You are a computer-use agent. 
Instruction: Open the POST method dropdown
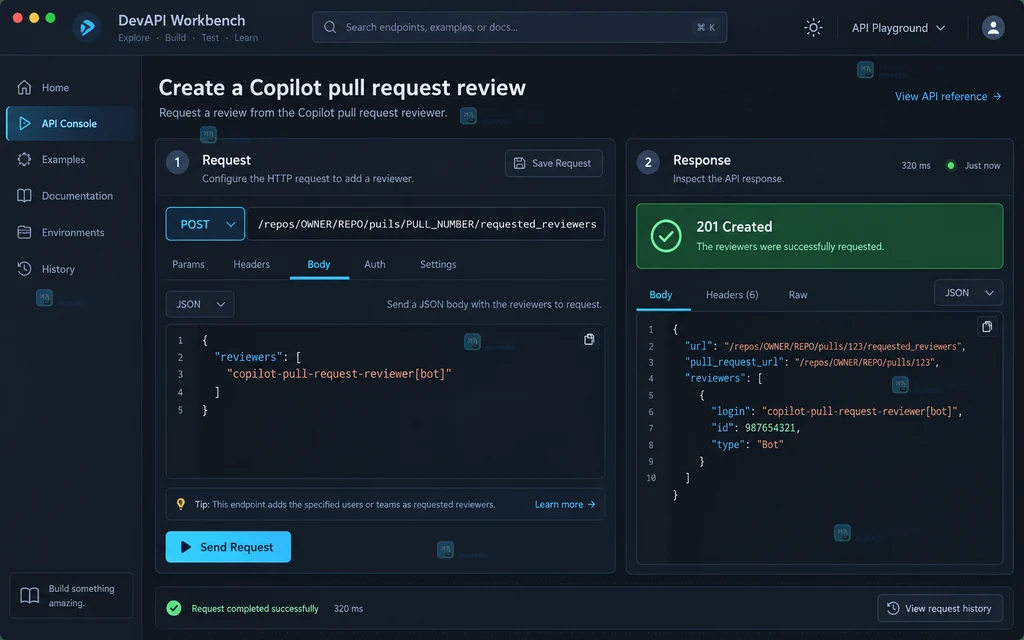(205, 224)
